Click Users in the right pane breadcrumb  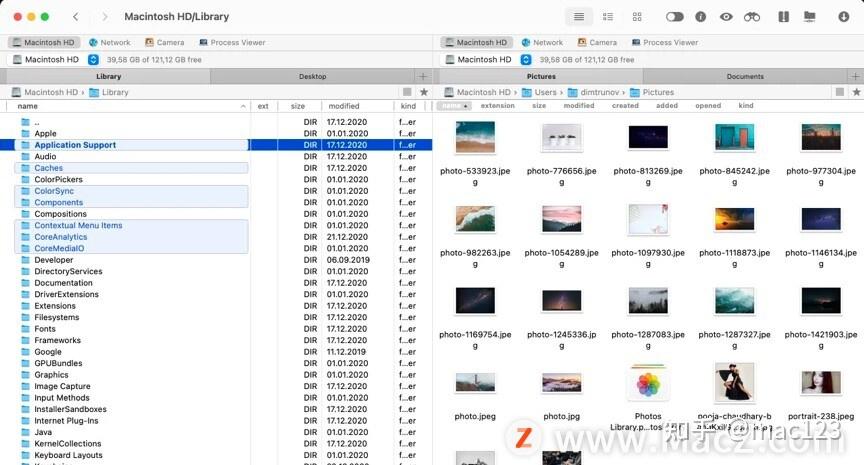click(x=545, y=92)
